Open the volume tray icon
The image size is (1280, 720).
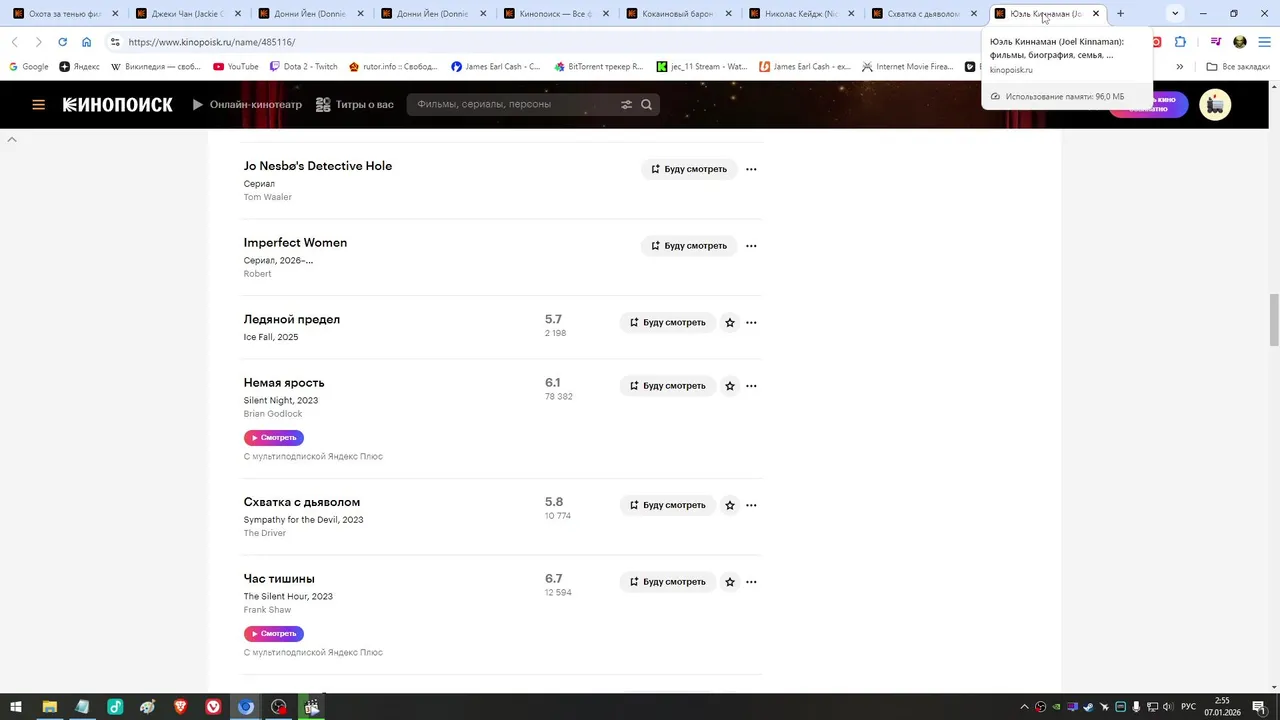tap(1168, 707)
